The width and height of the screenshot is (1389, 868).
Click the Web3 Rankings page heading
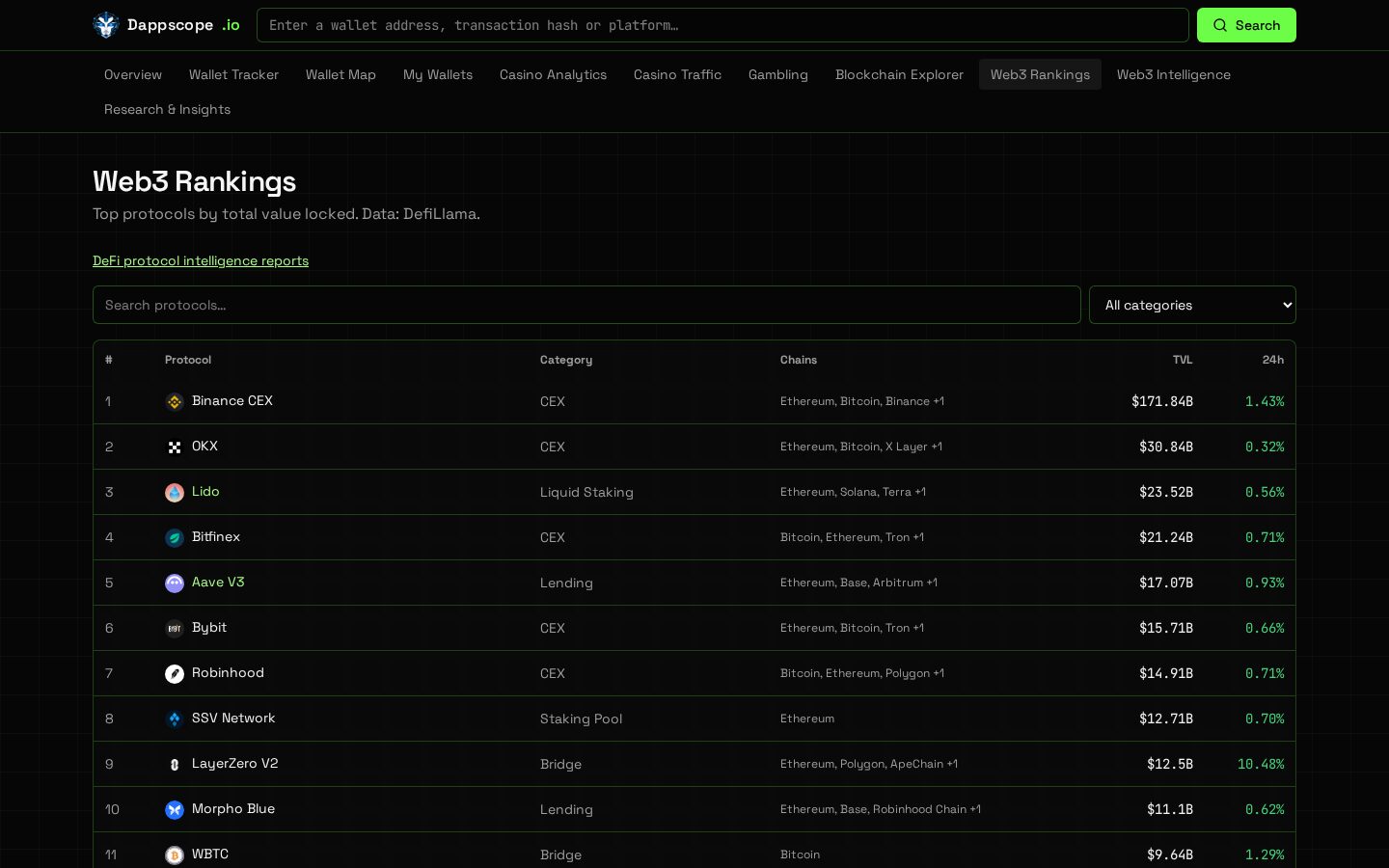pyautogui.click(x=195, y=181)
